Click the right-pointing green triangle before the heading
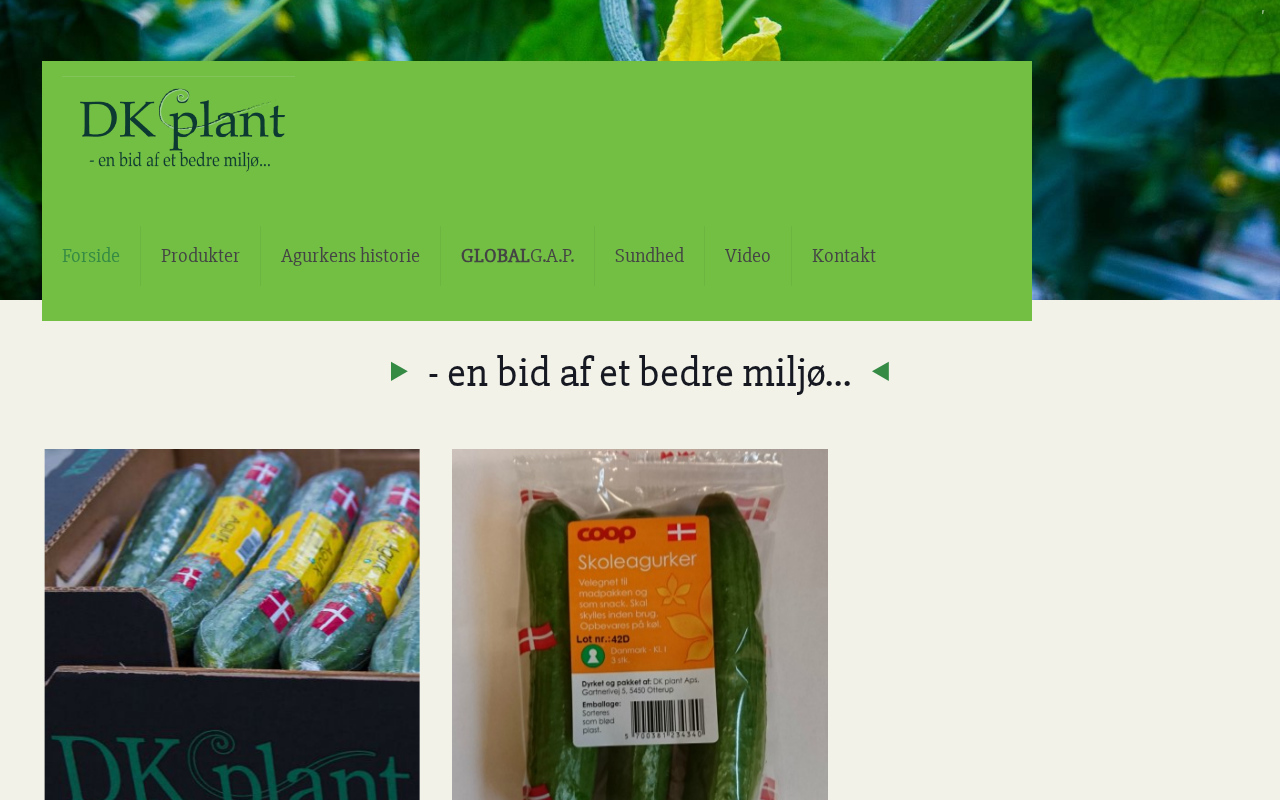The image size is (1280, 800). point(399,372)
